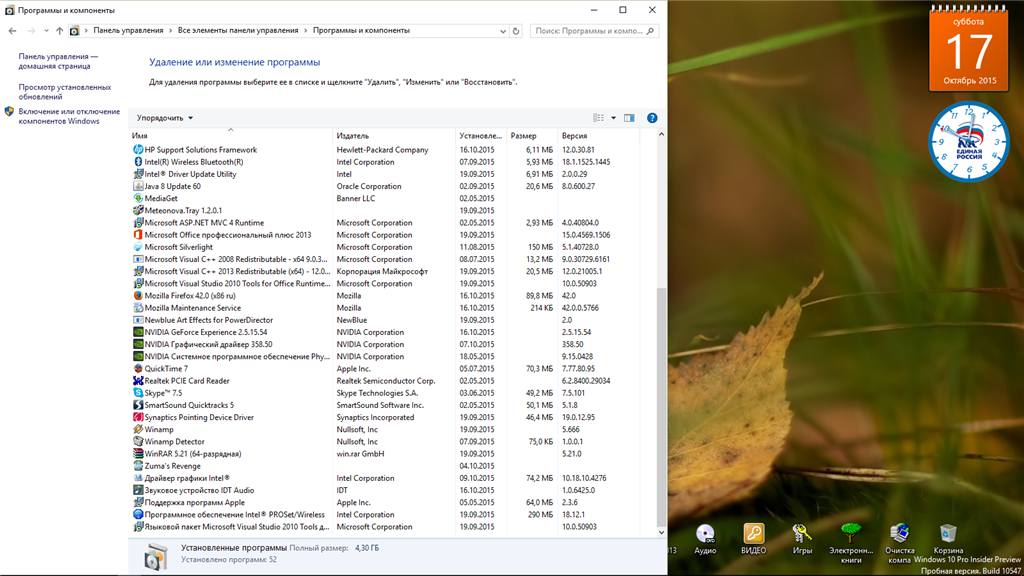Select Intel Driver Update Utility row
This screenshot has width=1024, height=576.
click(383, 174)
